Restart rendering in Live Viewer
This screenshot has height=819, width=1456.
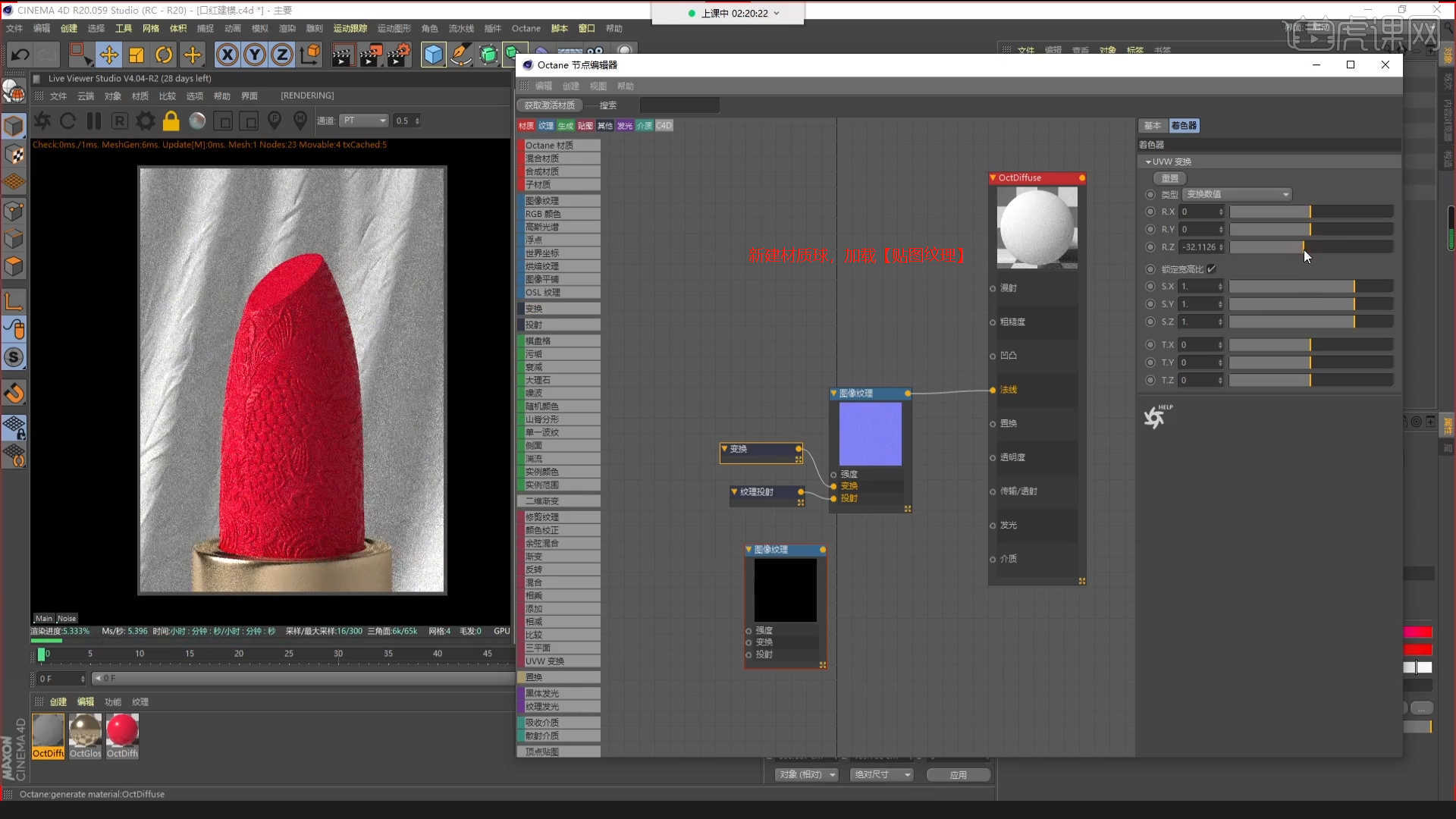(67, 121)
